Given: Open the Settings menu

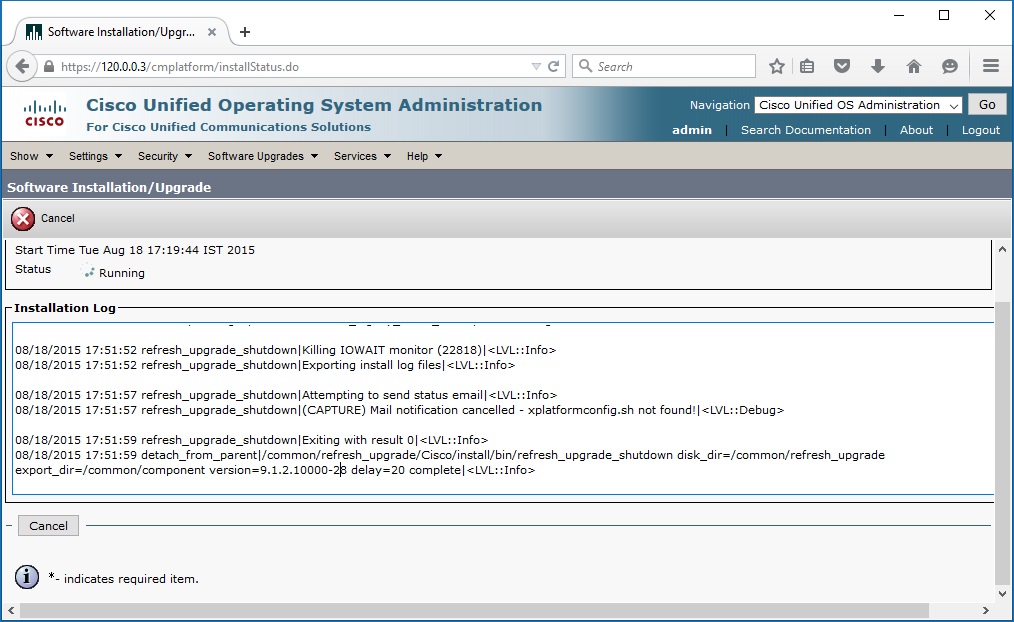Looking at the screenshot, I should (x=95, y=156).
